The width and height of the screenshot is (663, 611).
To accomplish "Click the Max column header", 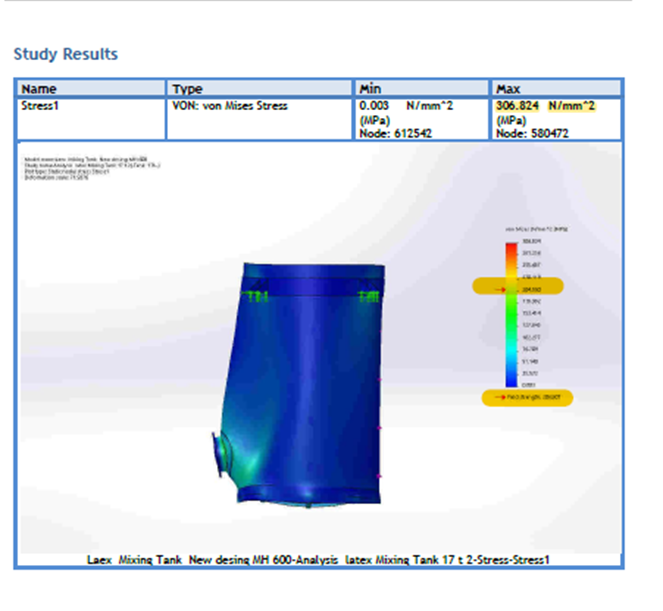I will [509, 89].
